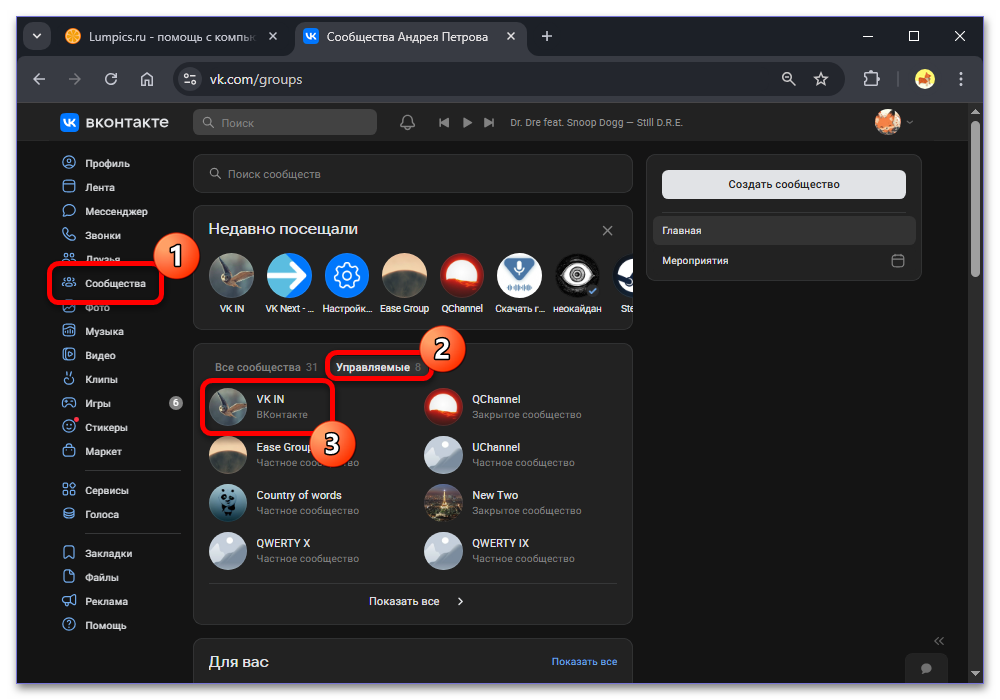The height and width of the screenshot is (700, 1000).
Task: Open the Country of words community
Action: pyautogui.click(x=285, y=502)
